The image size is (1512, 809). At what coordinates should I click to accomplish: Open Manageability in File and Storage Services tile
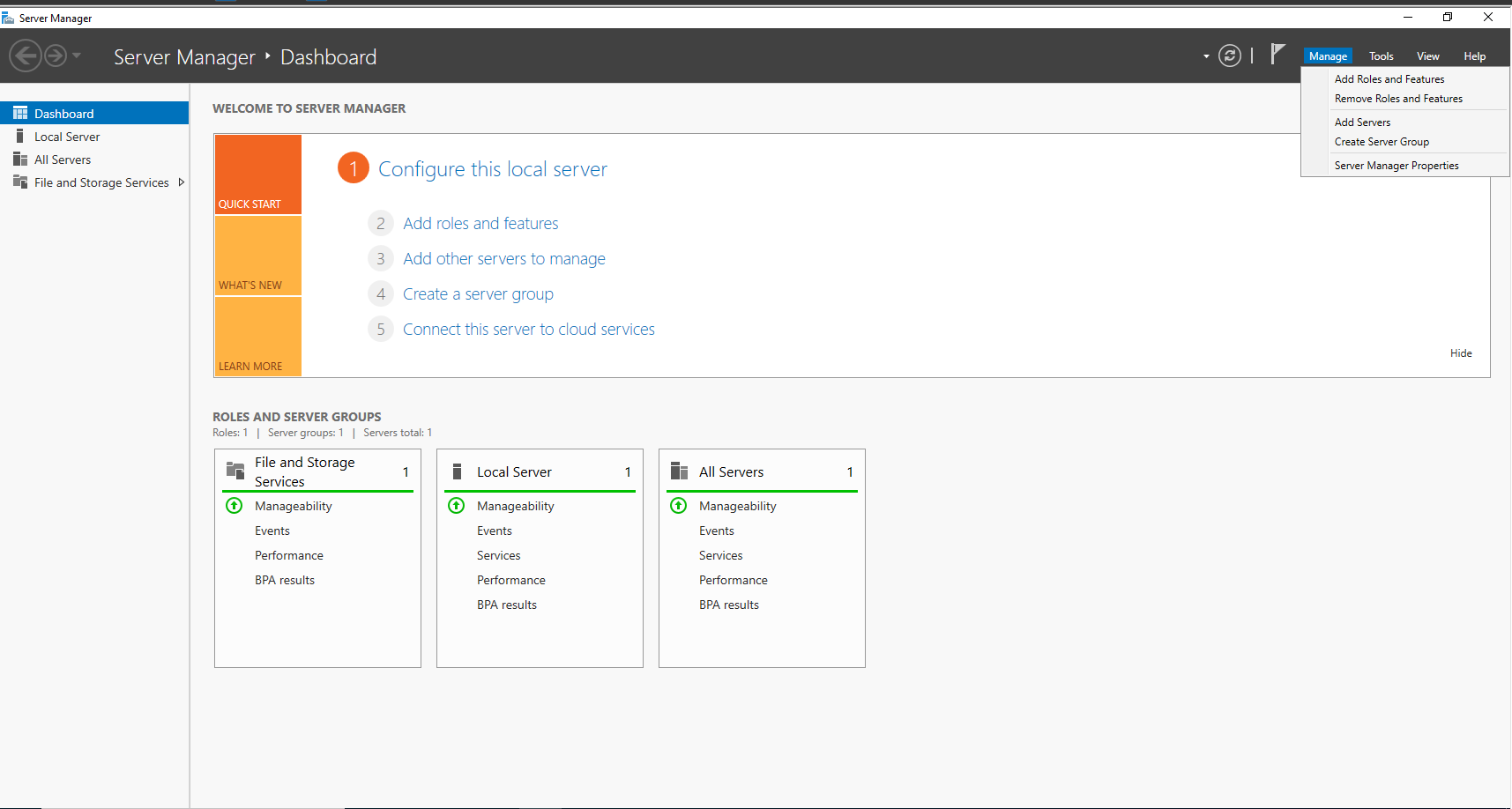tap(294, 507)
